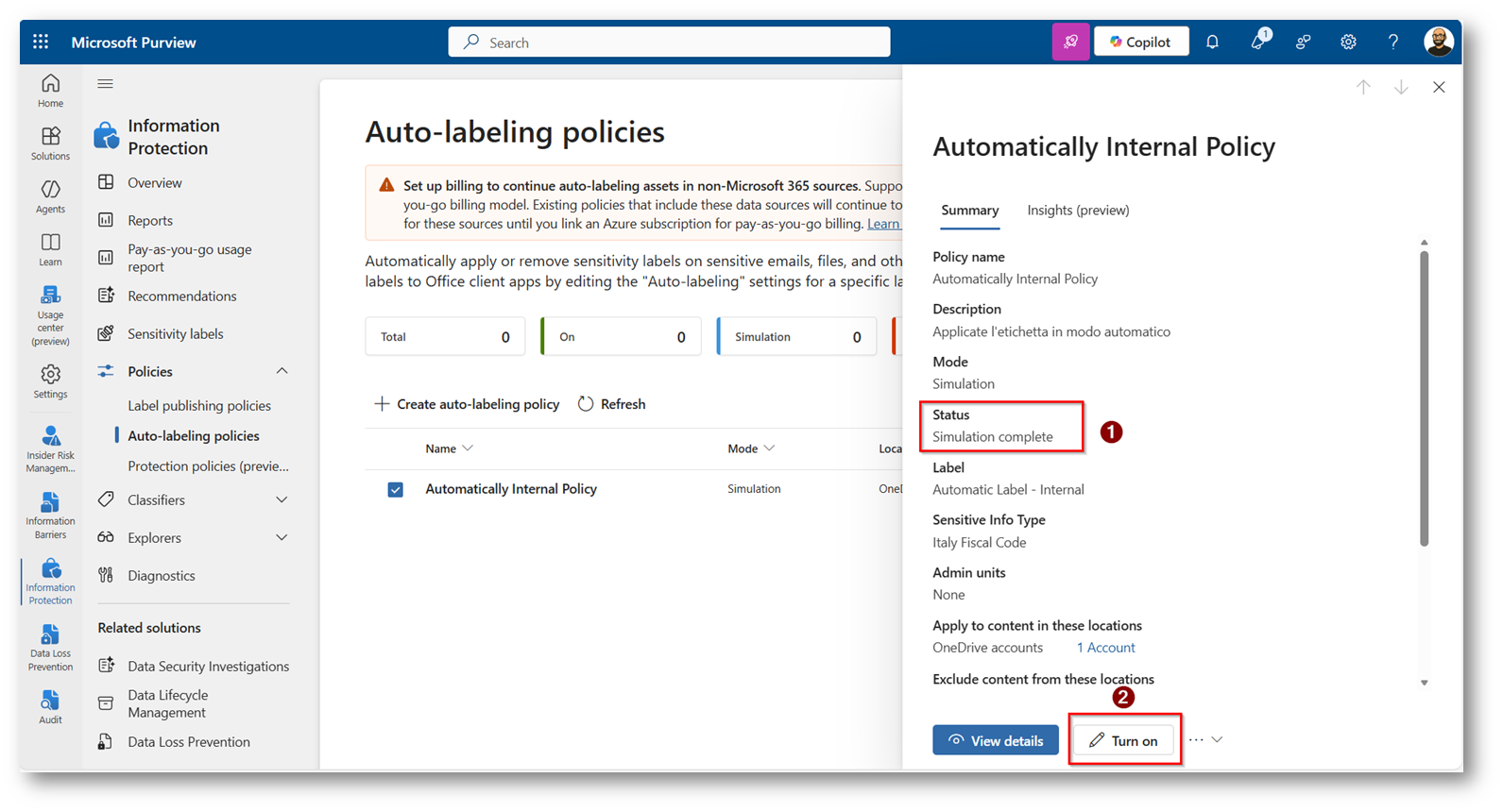Click the notifications bell icon

point(1212,42)
